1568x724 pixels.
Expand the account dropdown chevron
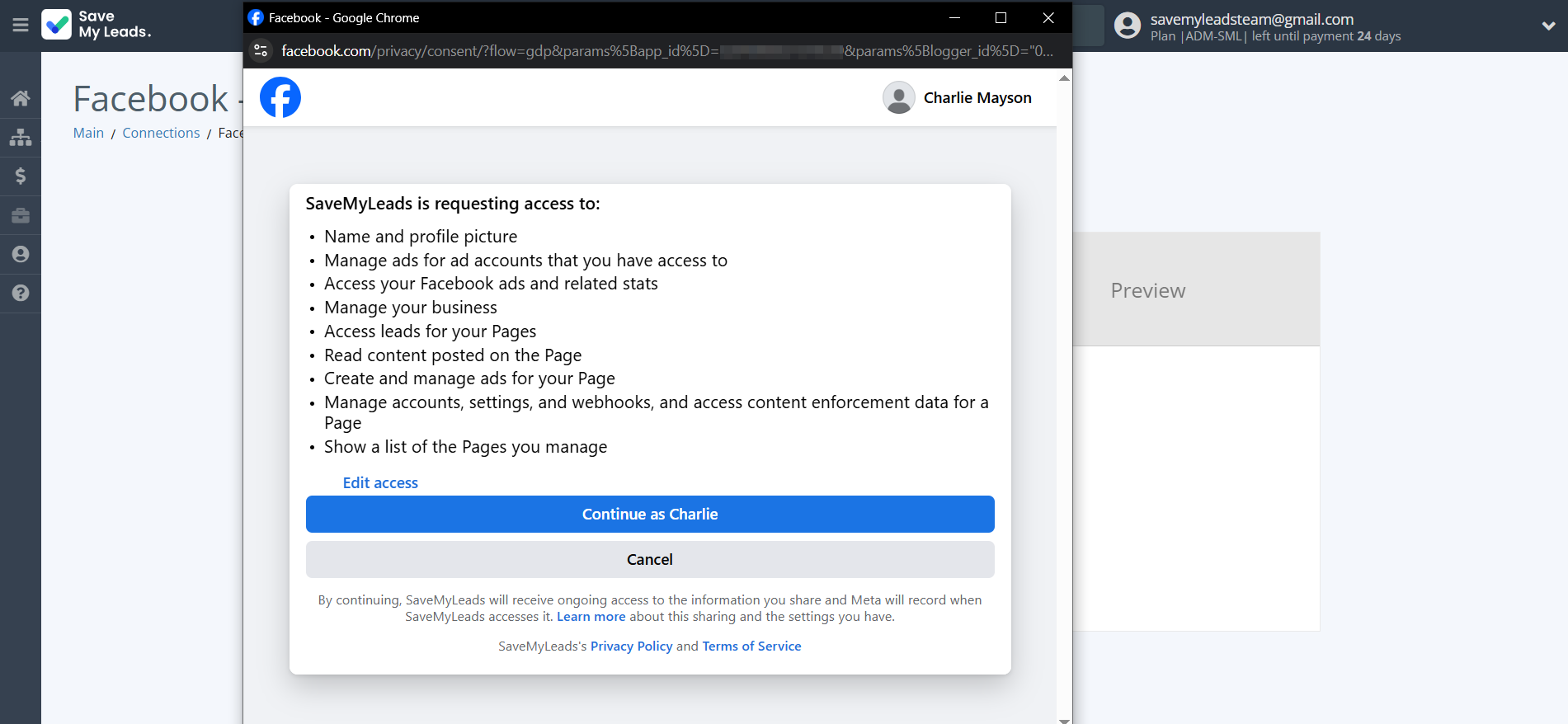click(x=1548, y=26)
